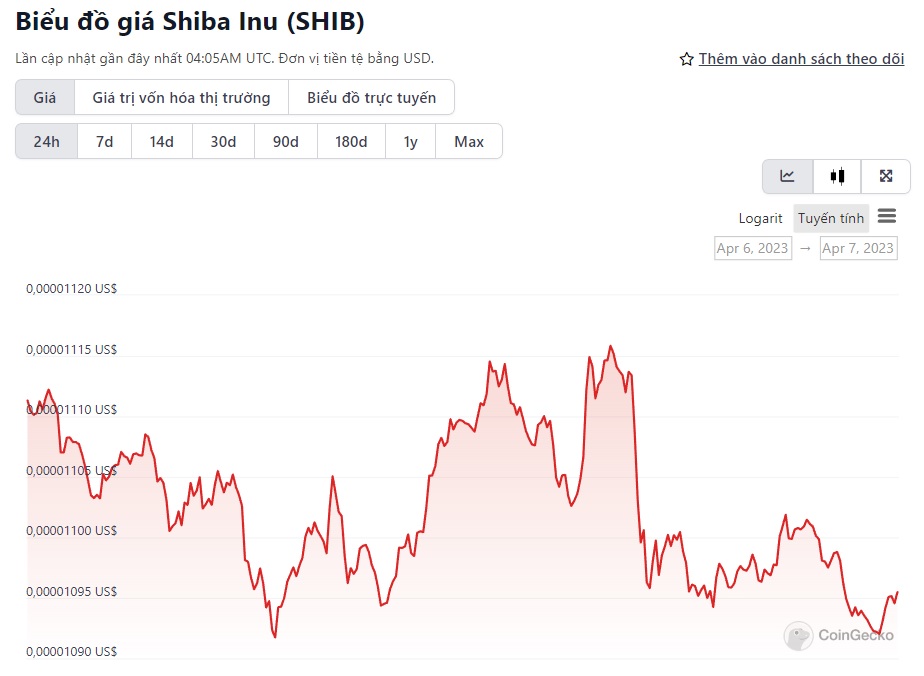
Task: Select Max time range
Action: (468, 141)
